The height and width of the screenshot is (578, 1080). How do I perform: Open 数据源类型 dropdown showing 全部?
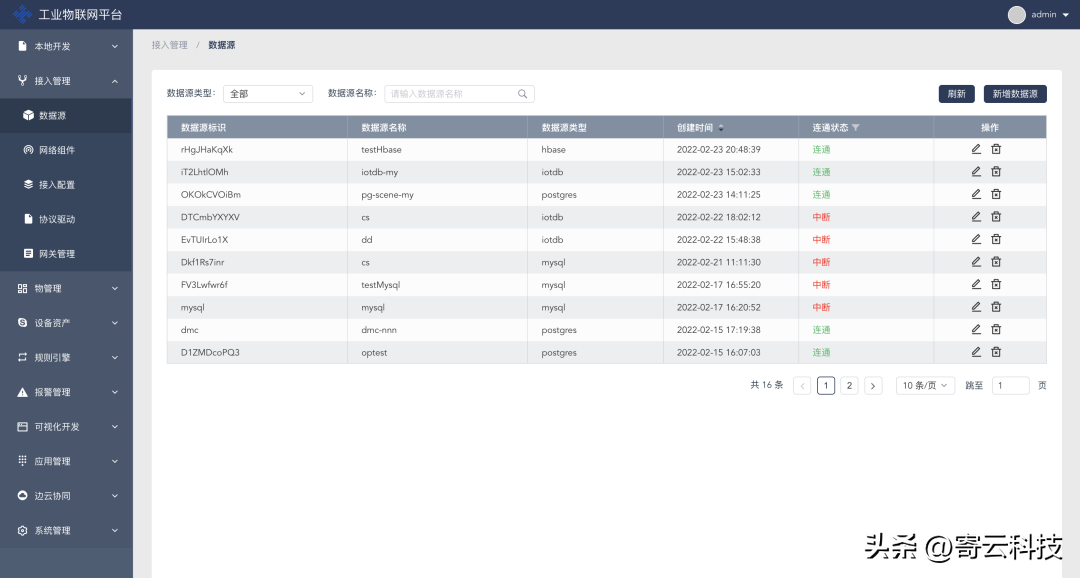[268, 94]
